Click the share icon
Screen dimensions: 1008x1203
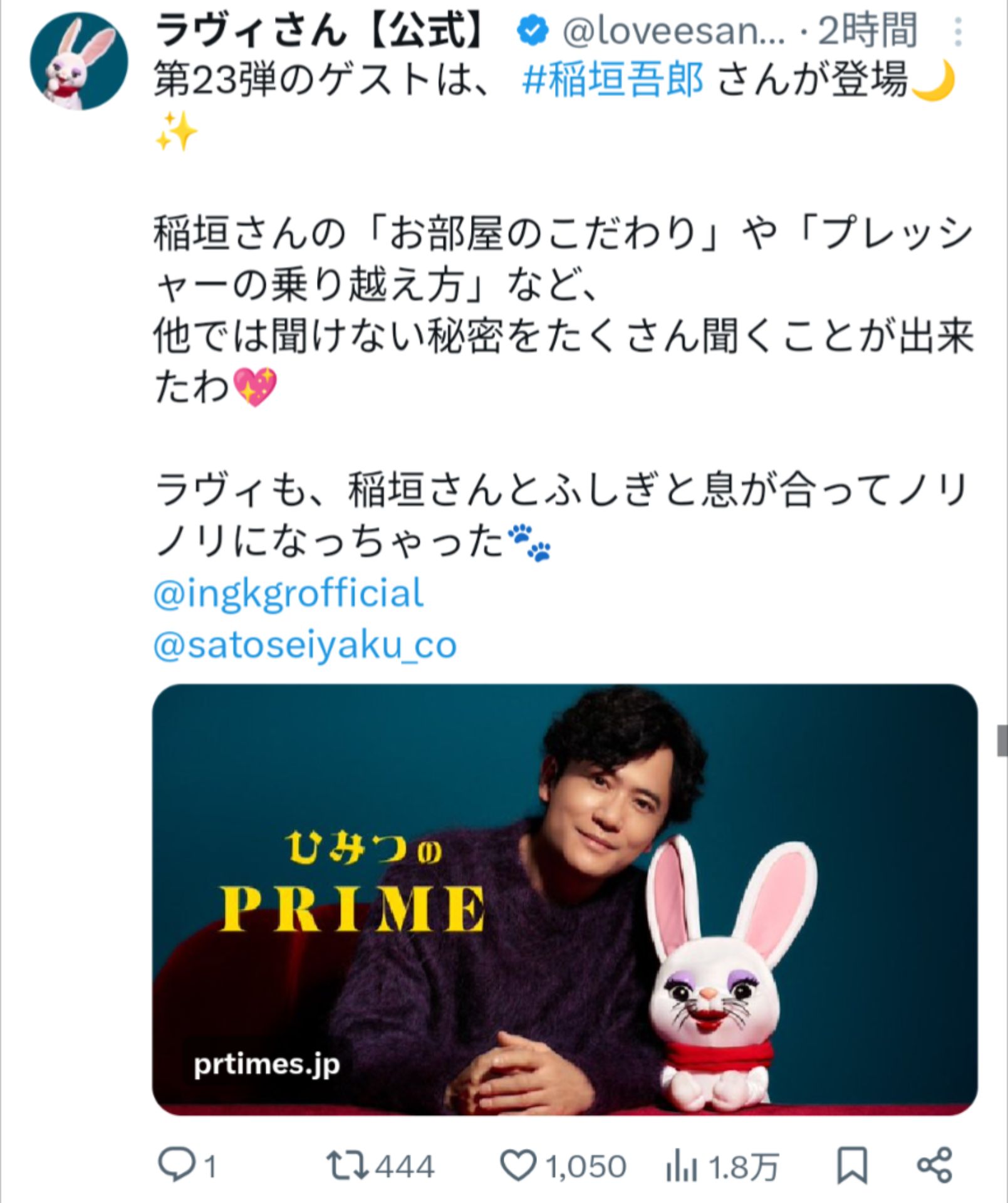click(x=935, y=1165)
